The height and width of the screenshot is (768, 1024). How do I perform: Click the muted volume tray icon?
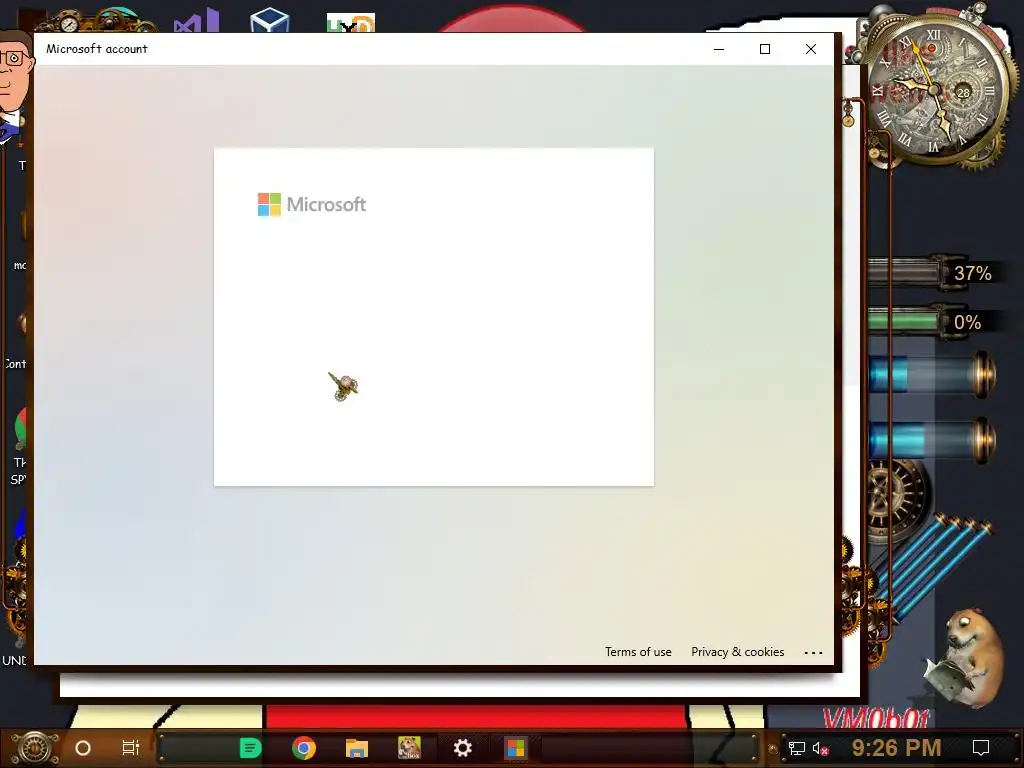click(820, 748)
